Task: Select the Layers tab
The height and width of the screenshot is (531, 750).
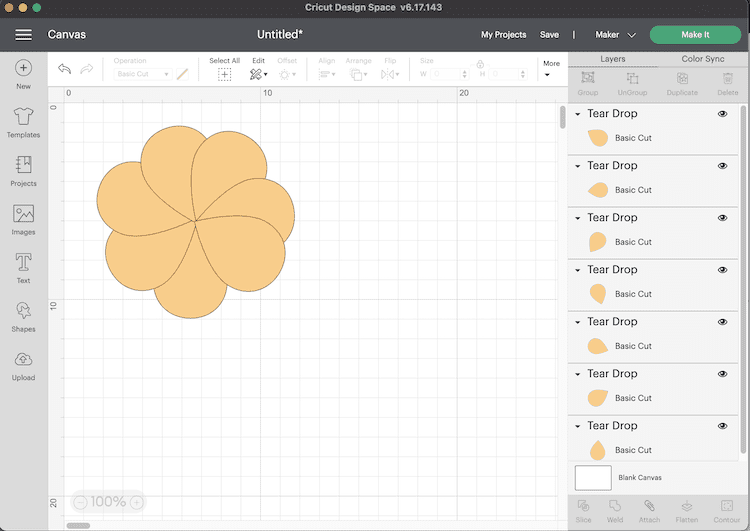Action: pos(612,59)
